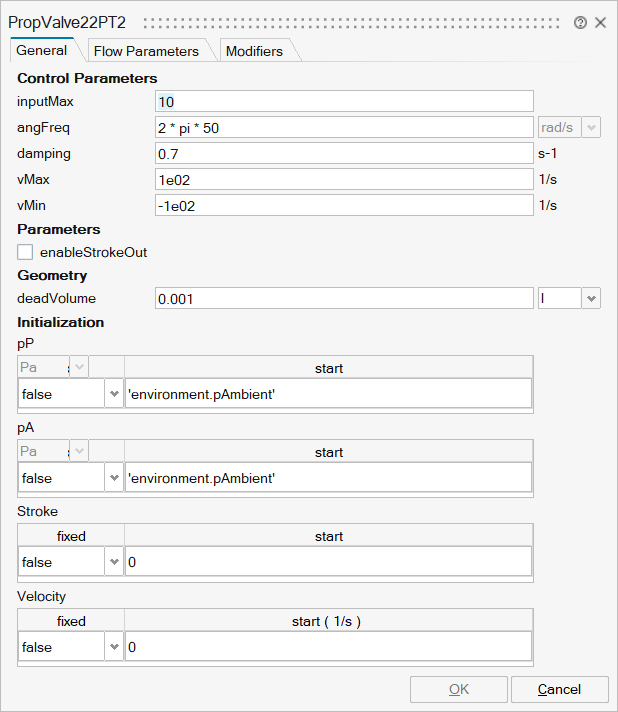Screen dimensions: 618x712
Task: Switch to the Flow Parameters tab
Action: click(146, 51)
